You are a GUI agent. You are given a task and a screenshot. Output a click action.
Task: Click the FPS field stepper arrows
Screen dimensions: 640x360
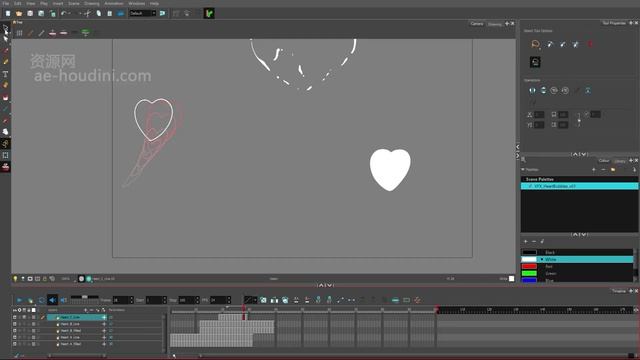pyautogui.click(x=229, y=300)
